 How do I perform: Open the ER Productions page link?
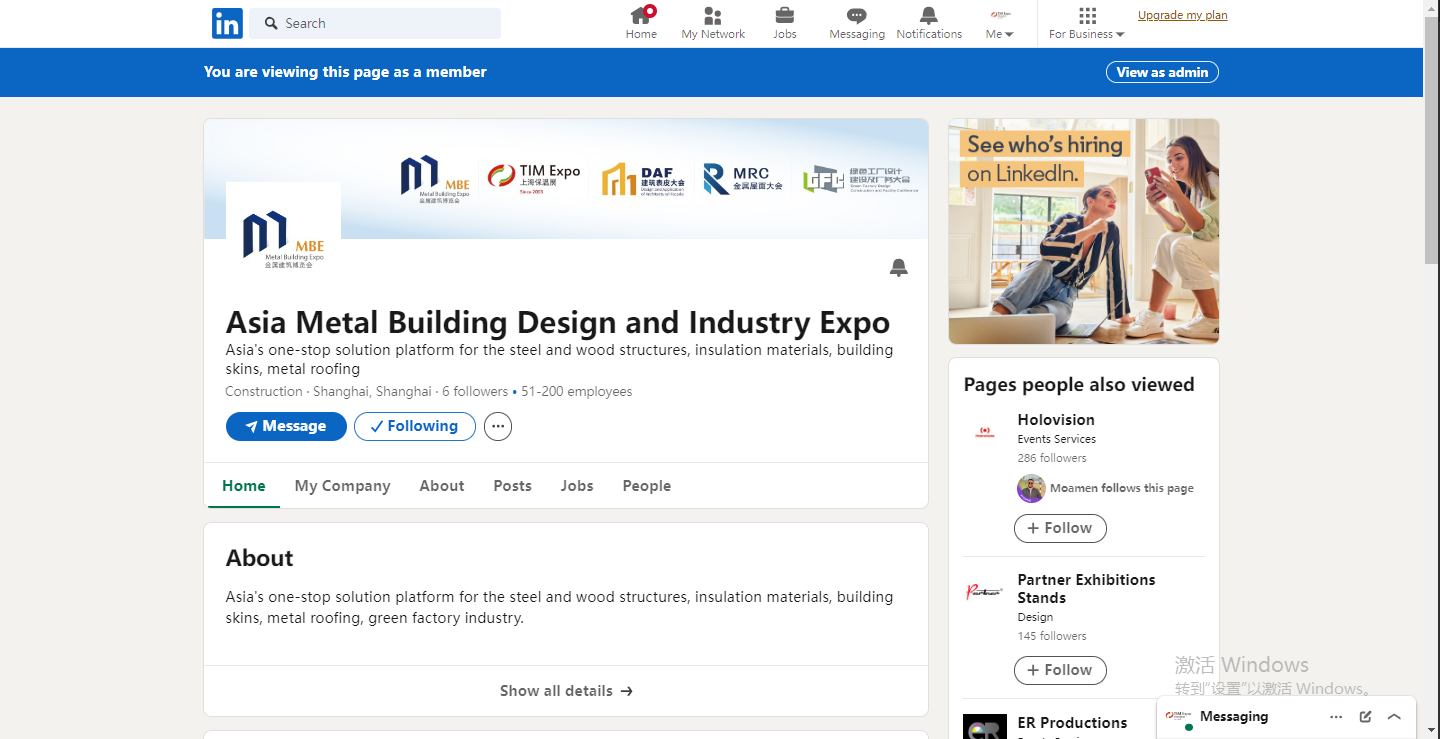[1072, 723]
